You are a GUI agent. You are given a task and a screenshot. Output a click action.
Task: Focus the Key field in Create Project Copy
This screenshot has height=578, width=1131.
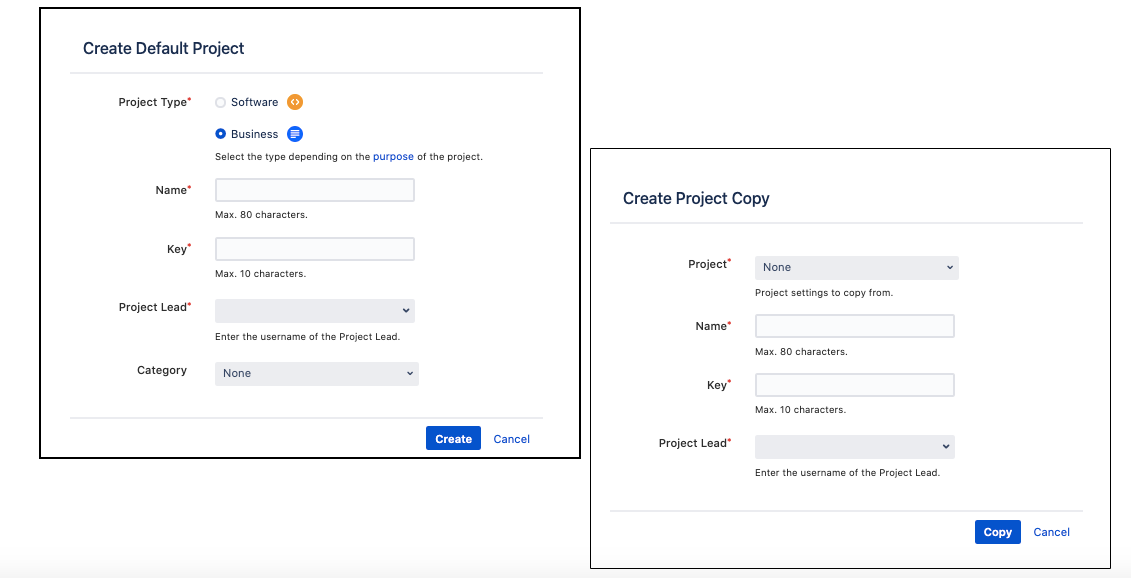(x=855, y=385)
